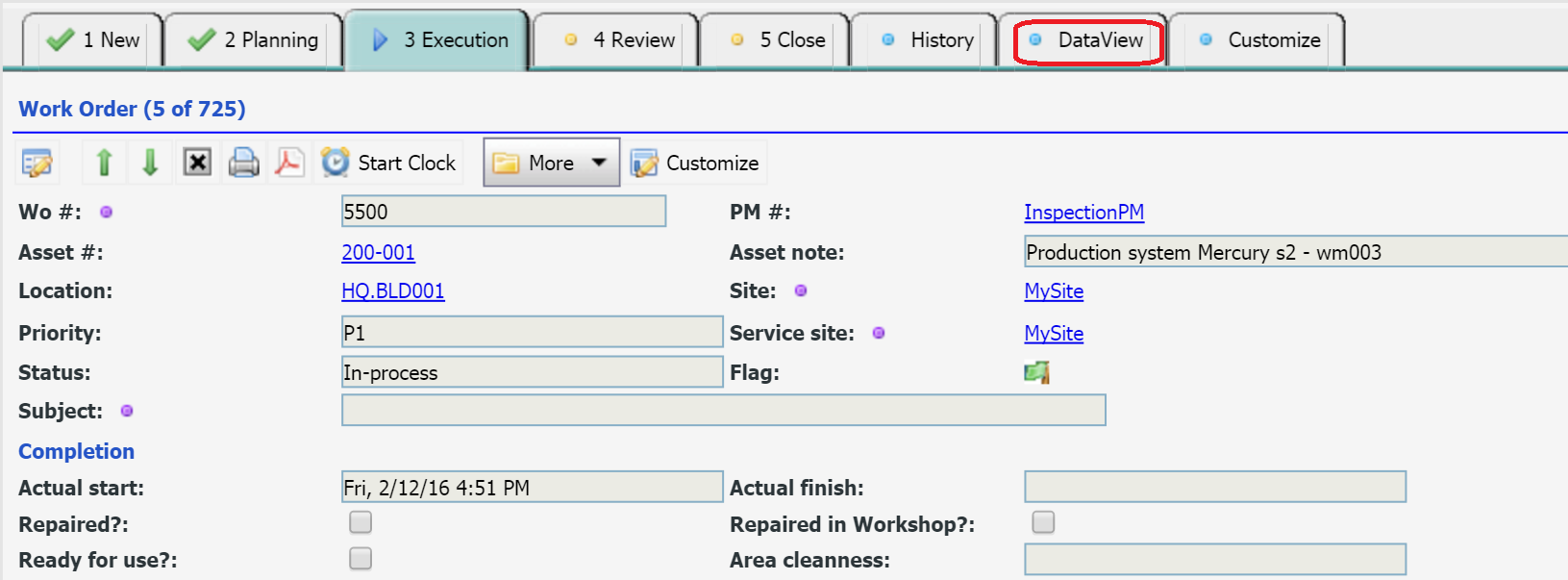The image size is (1568, 580).
Task: Open MySite link next to Service site
Action: point(1054,334)
